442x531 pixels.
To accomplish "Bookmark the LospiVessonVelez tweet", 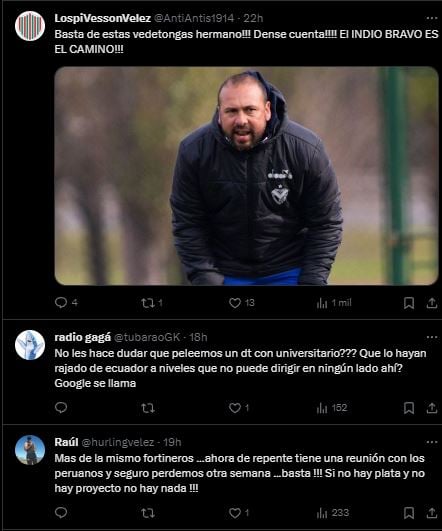I will coord(409,303).
